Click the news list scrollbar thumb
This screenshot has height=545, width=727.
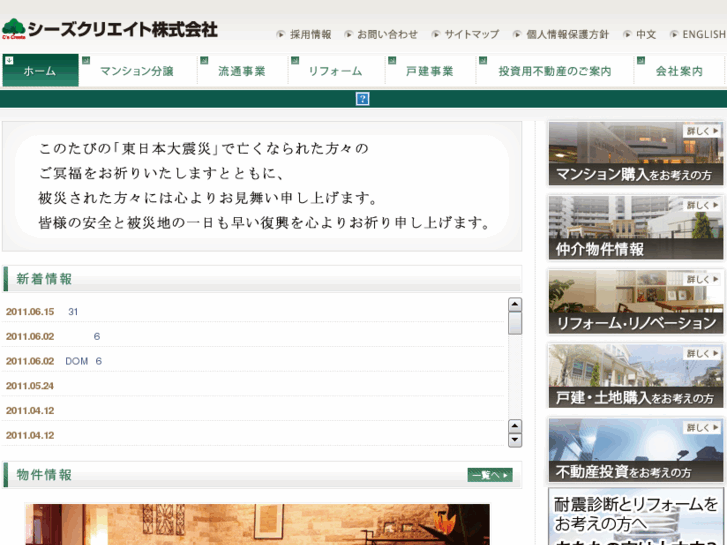(x=515, y=323)
